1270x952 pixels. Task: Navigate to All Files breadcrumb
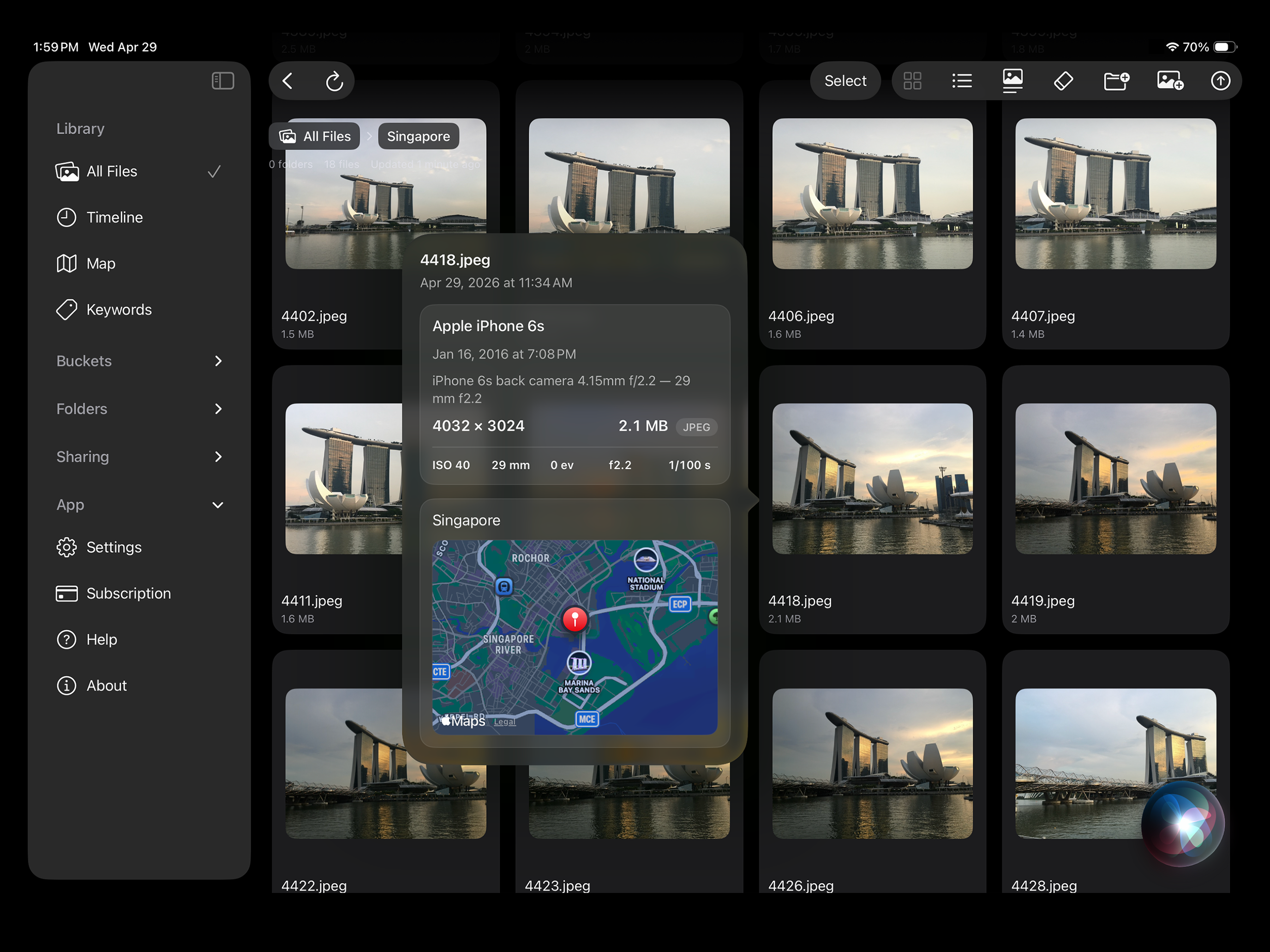315,137
